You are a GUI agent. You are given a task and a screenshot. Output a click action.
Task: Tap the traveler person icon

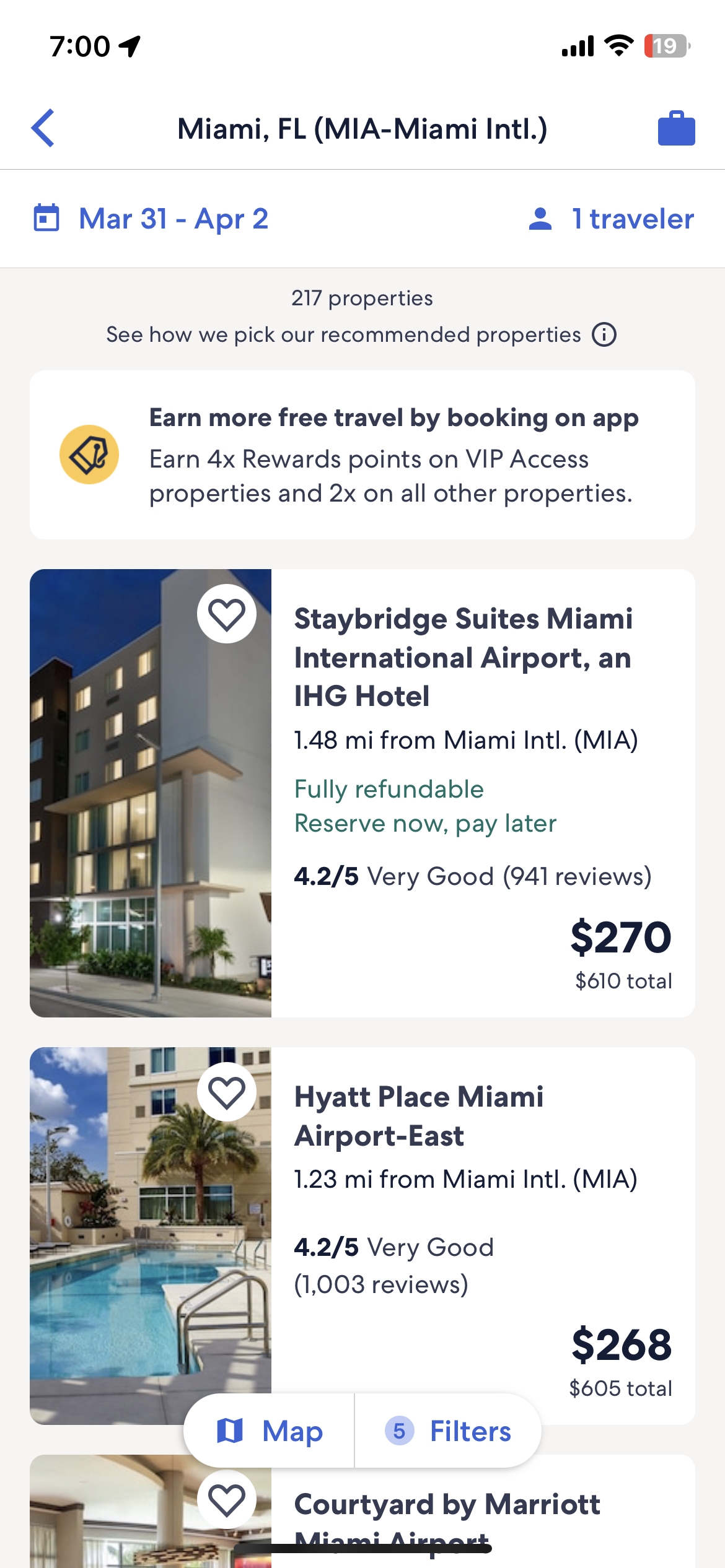[540, 219]
